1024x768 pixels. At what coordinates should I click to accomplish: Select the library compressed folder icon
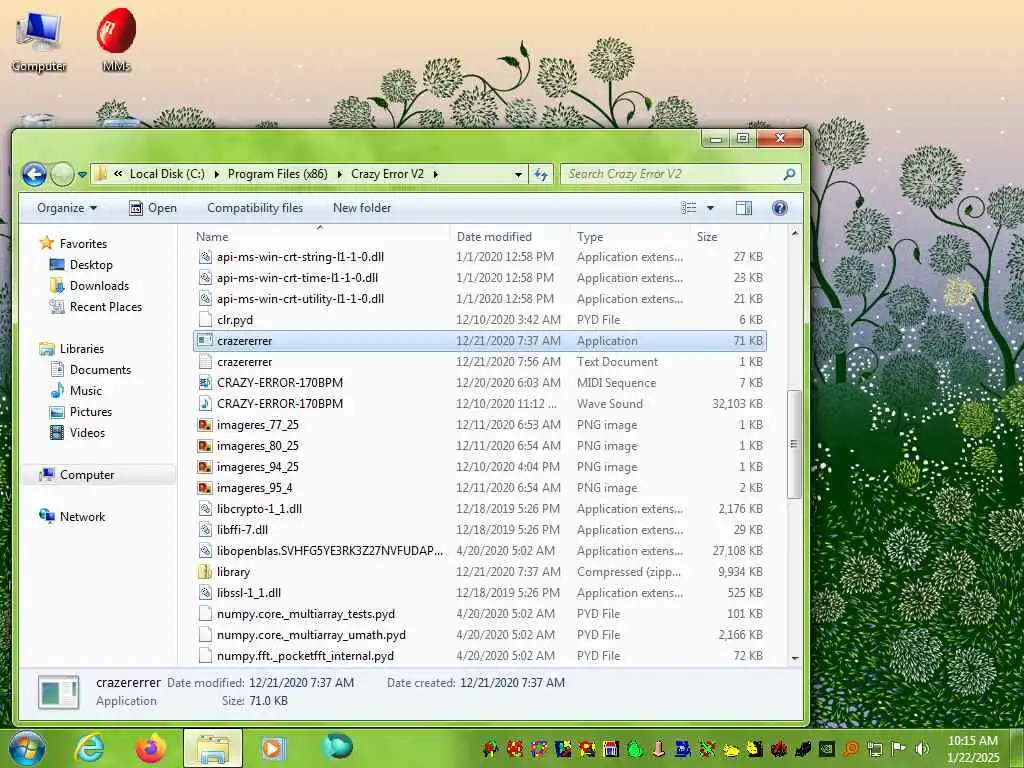coord(205,571)
